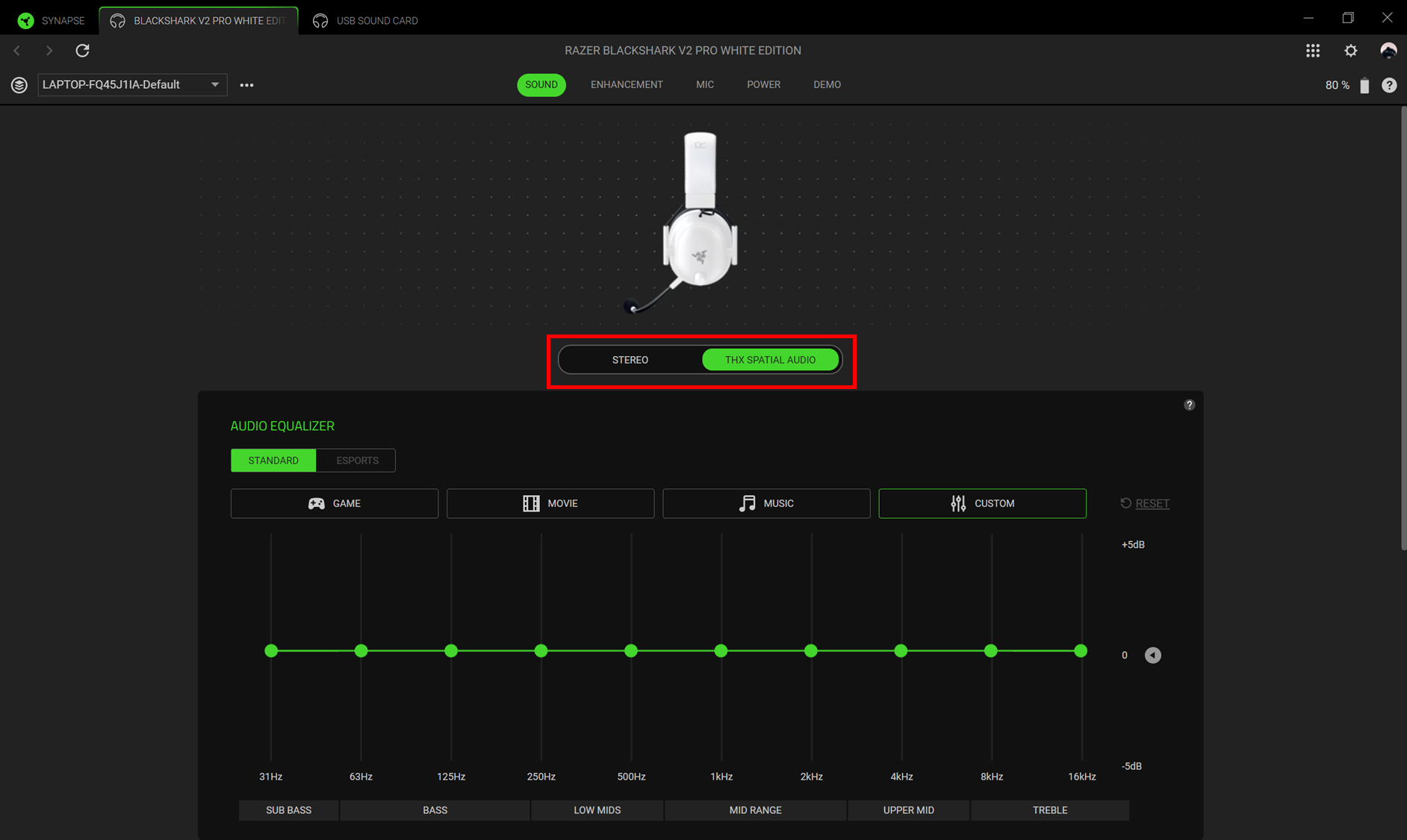The height and width of the screenshot is (840, 1407).
Task: Click the Mid Range label
Action: coord(755,810)
